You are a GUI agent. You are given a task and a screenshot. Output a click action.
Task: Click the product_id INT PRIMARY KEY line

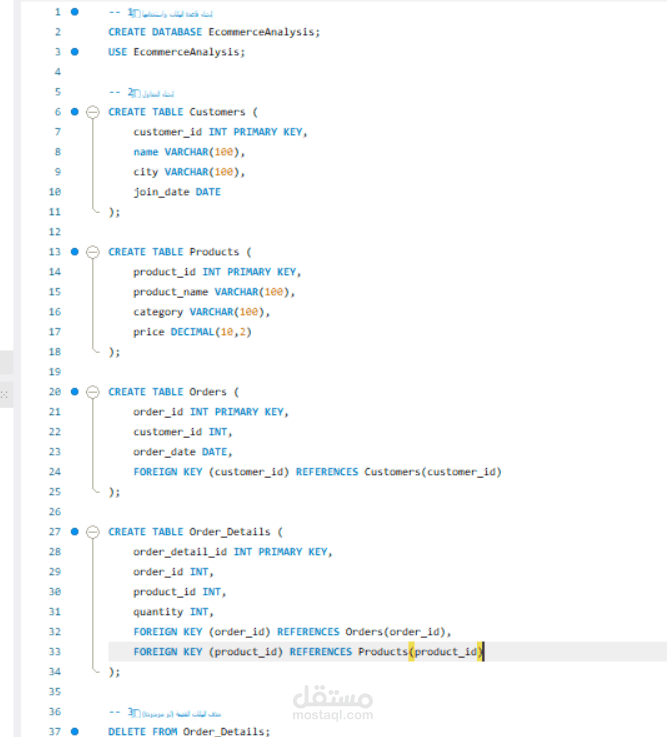(x=217, y=272)
